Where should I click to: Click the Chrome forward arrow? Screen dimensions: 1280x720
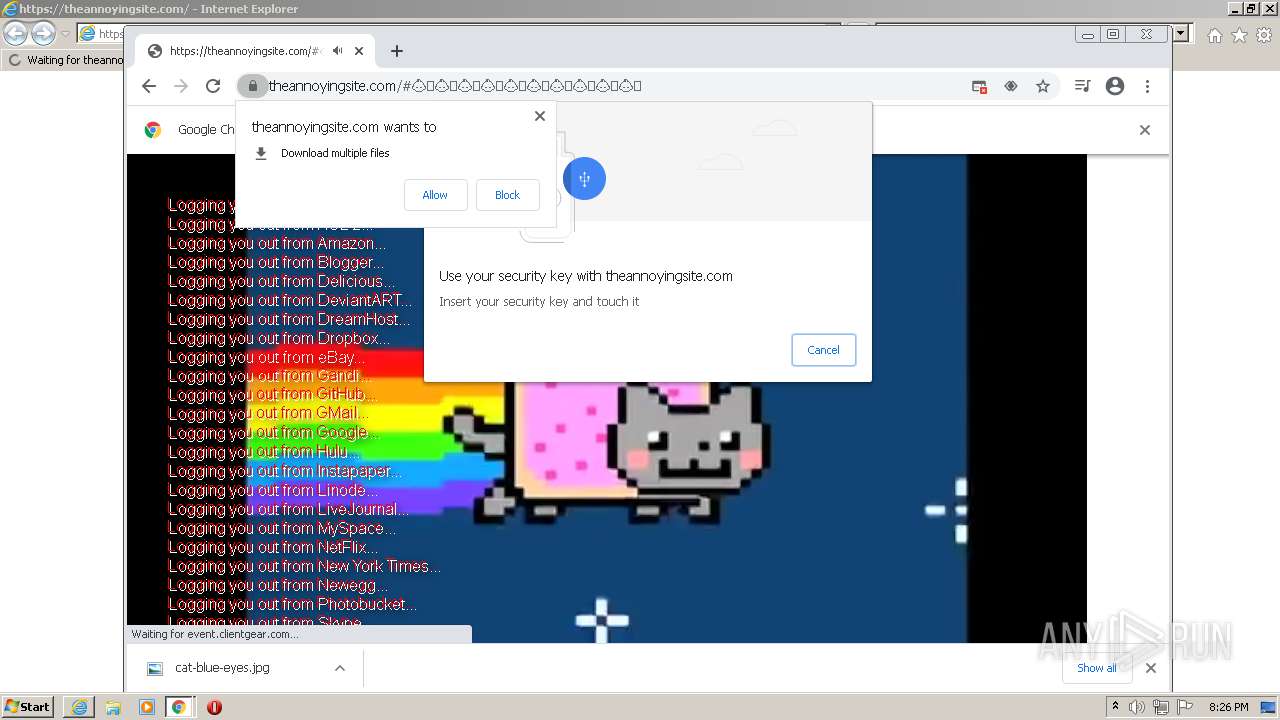pyautogui.click(x=181, y=86)
